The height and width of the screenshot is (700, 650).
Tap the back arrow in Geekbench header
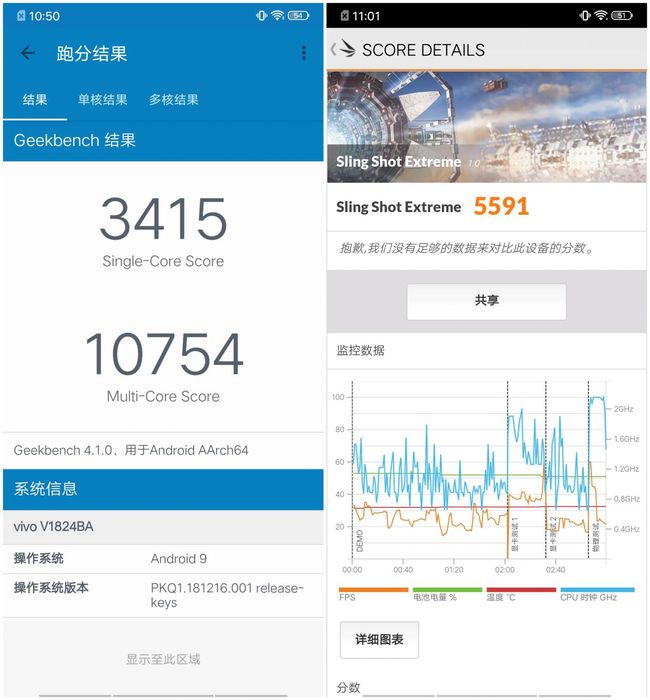coord(28,53)
